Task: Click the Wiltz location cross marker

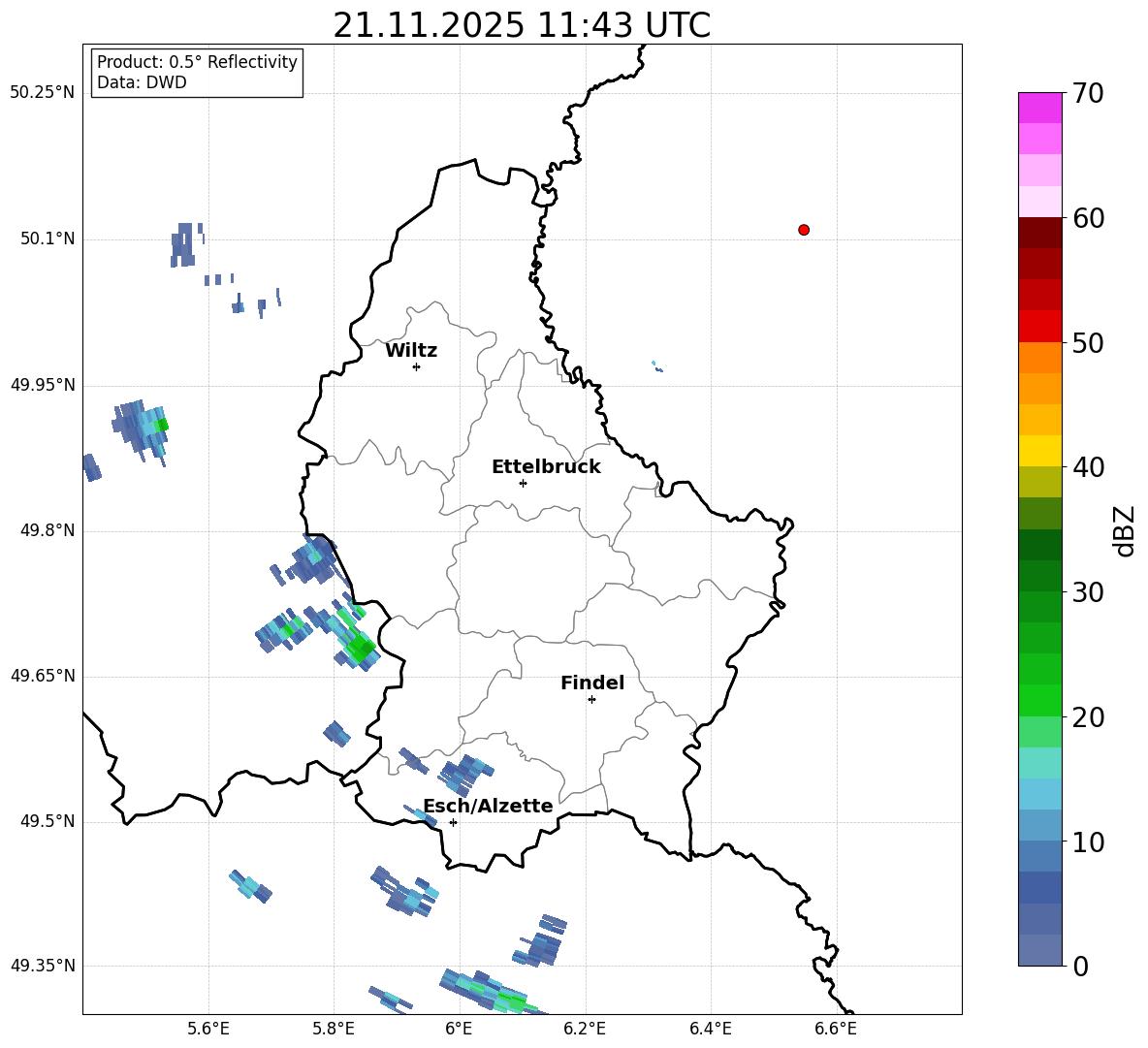Action: 417,366
